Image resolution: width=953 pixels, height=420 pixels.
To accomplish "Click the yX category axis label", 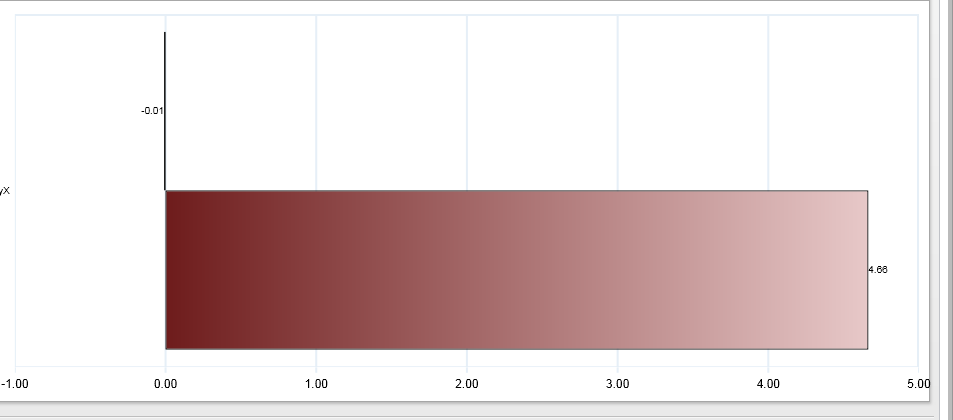I will point(5,190).
